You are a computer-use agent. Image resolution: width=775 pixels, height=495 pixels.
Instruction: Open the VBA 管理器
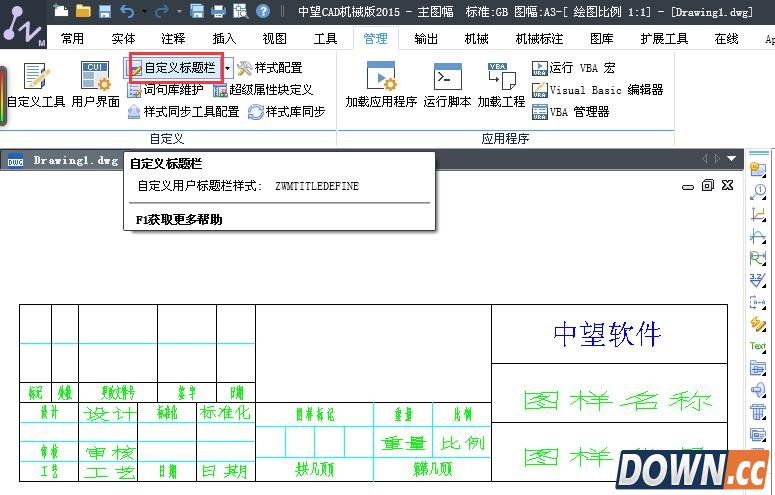pyautogui.click(x=570, y=112)
